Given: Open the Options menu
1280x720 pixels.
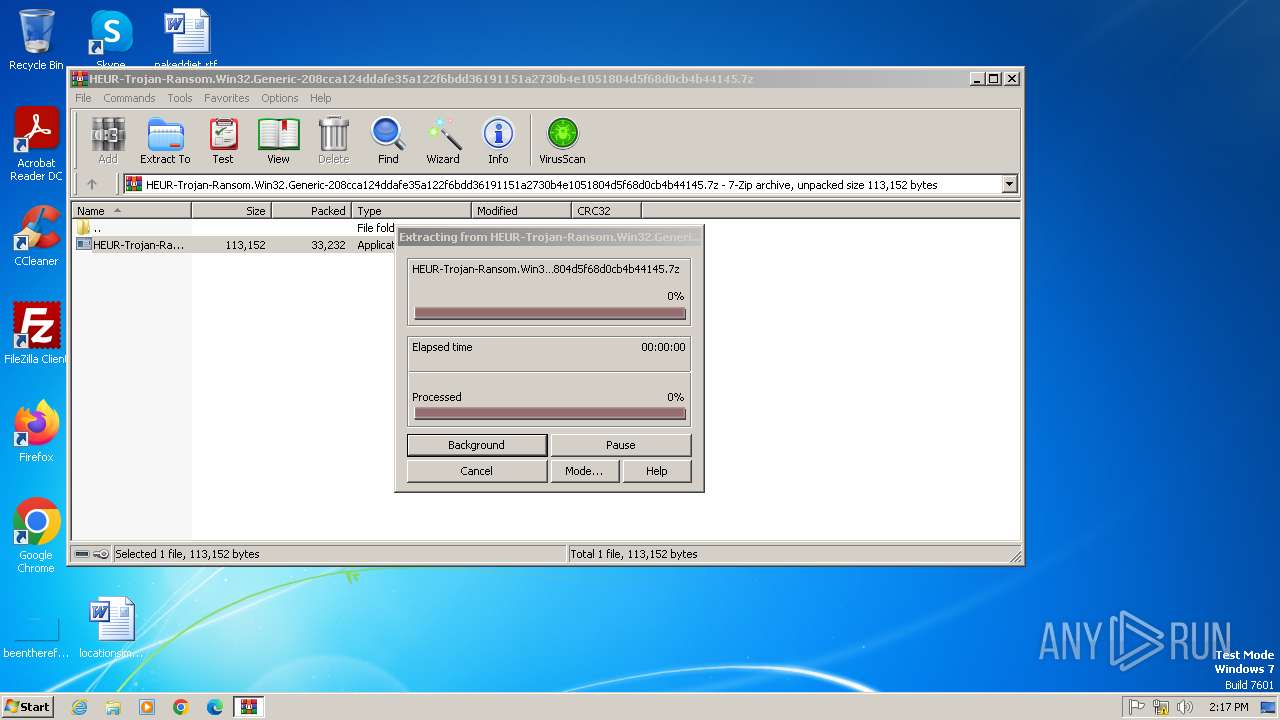Looking at the screenshot, I should click(x=280, y=98).
